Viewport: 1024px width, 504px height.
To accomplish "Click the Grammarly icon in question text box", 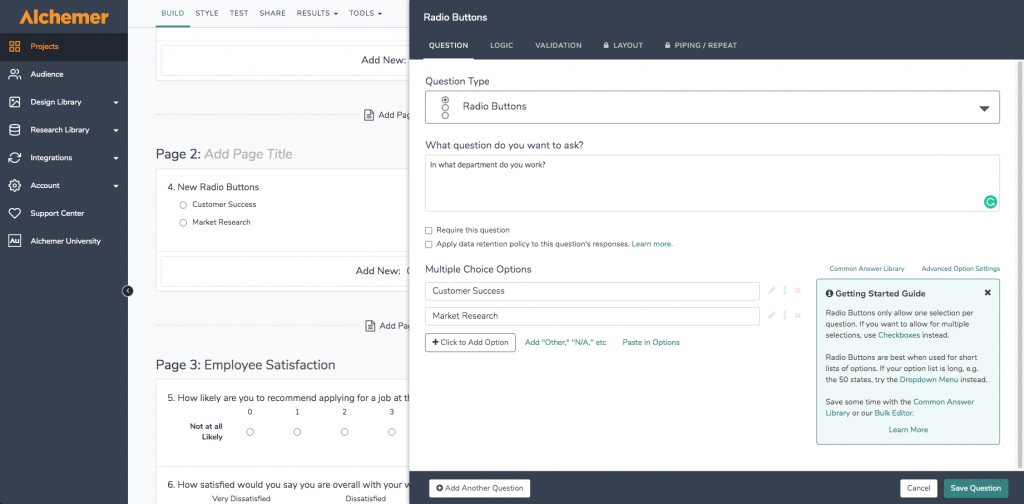I will click(x=990, y=202).
